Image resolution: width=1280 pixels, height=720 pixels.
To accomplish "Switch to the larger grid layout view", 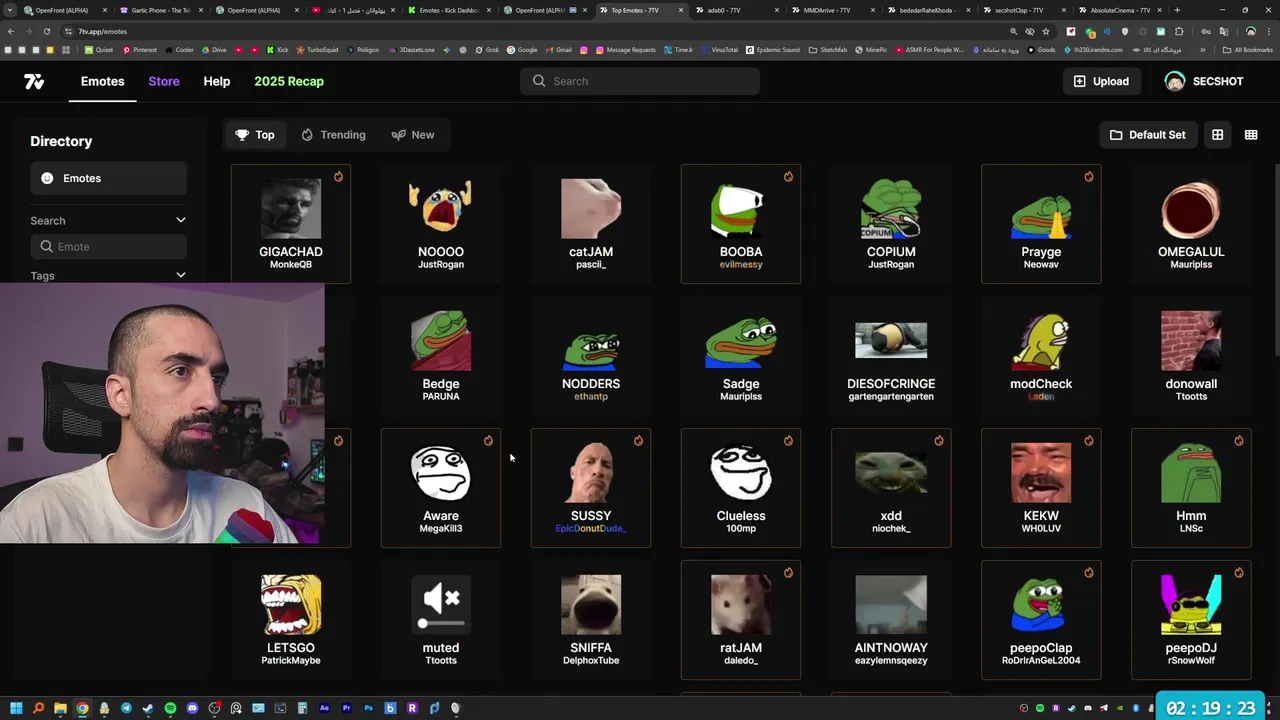I will (1217, 135).
